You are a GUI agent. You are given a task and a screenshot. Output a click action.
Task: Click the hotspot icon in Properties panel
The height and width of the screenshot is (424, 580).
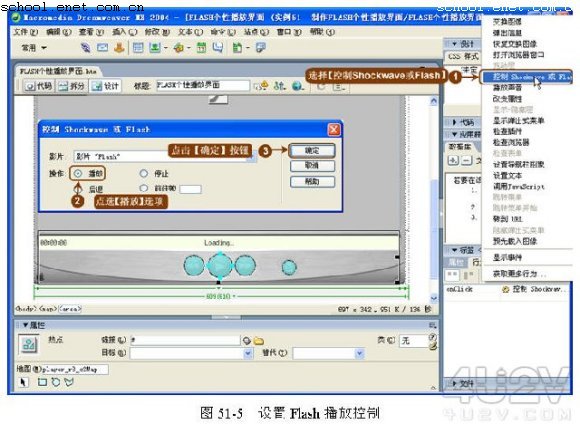(29, 345)
